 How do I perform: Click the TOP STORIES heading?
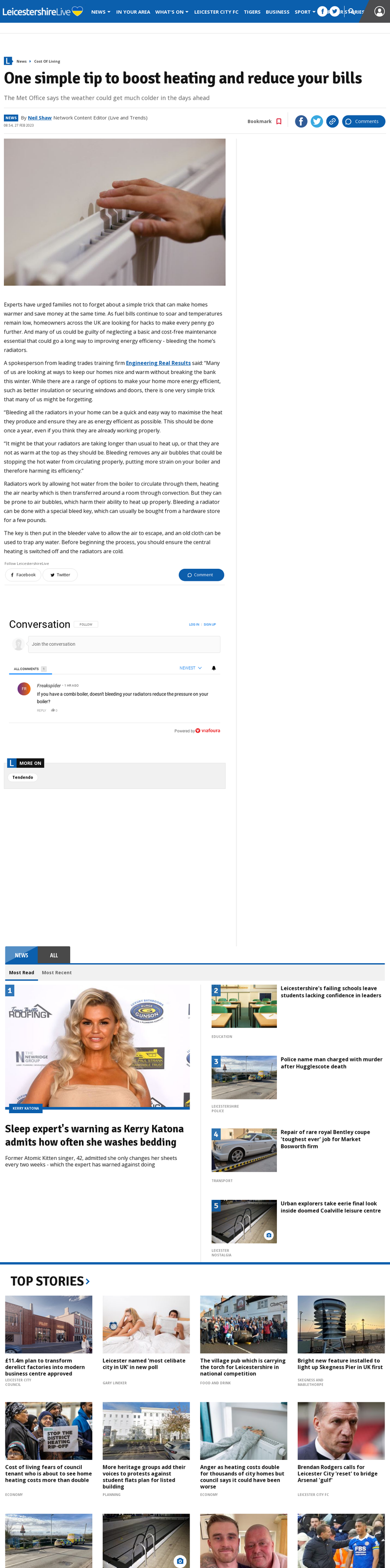point(47,1281)
